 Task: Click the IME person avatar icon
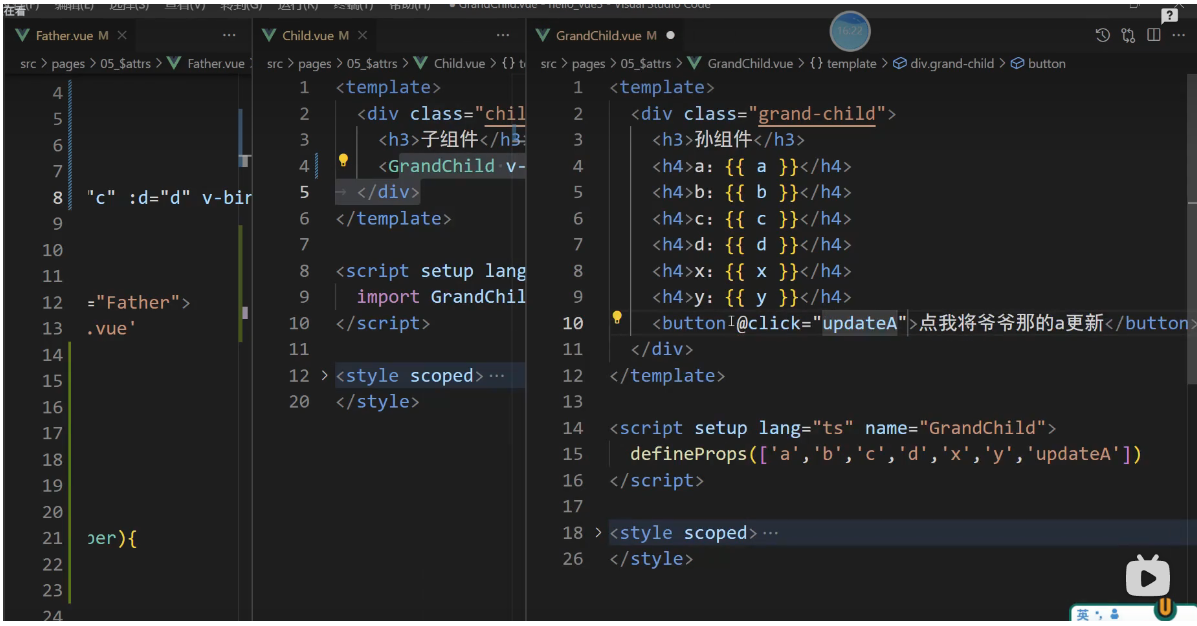(1115, 615)
